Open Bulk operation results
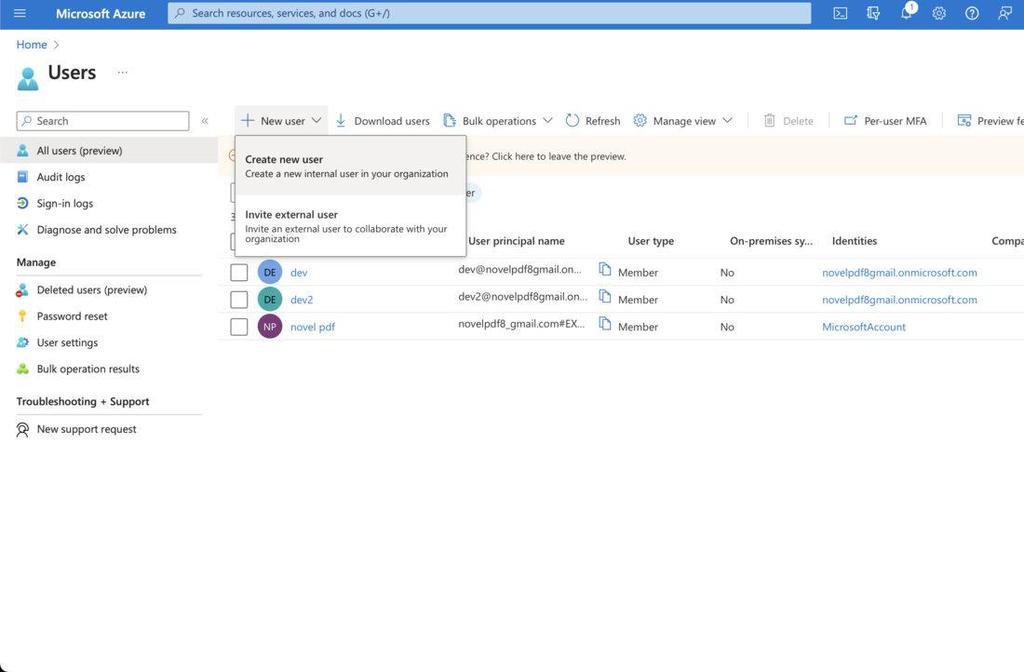Viewport: 1024px width, 672px height. coord(88,369)
